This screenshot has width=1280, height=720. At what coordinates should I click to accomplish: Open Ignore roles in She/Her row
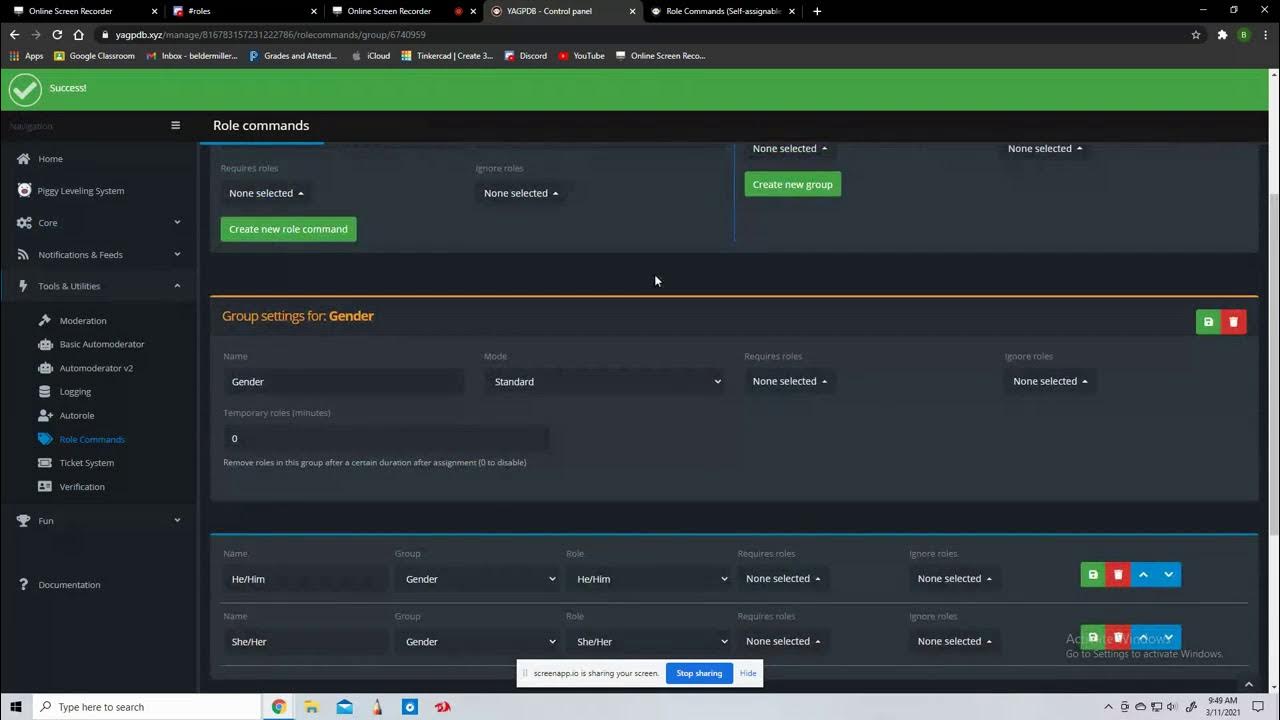click(955, 641)
